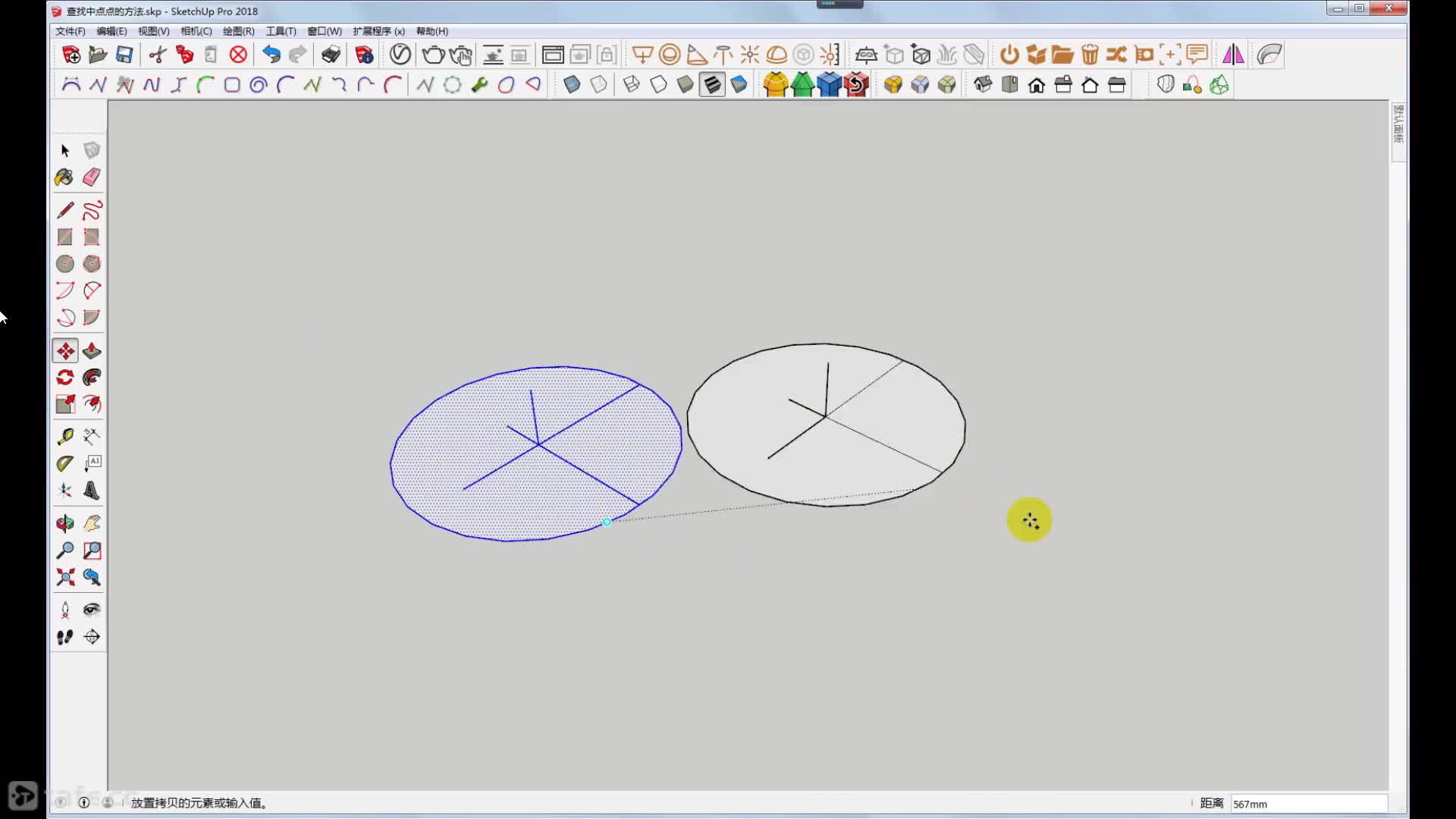Select the Push/Pull tool
The image size is (1456, 819).
coord(92,351)
